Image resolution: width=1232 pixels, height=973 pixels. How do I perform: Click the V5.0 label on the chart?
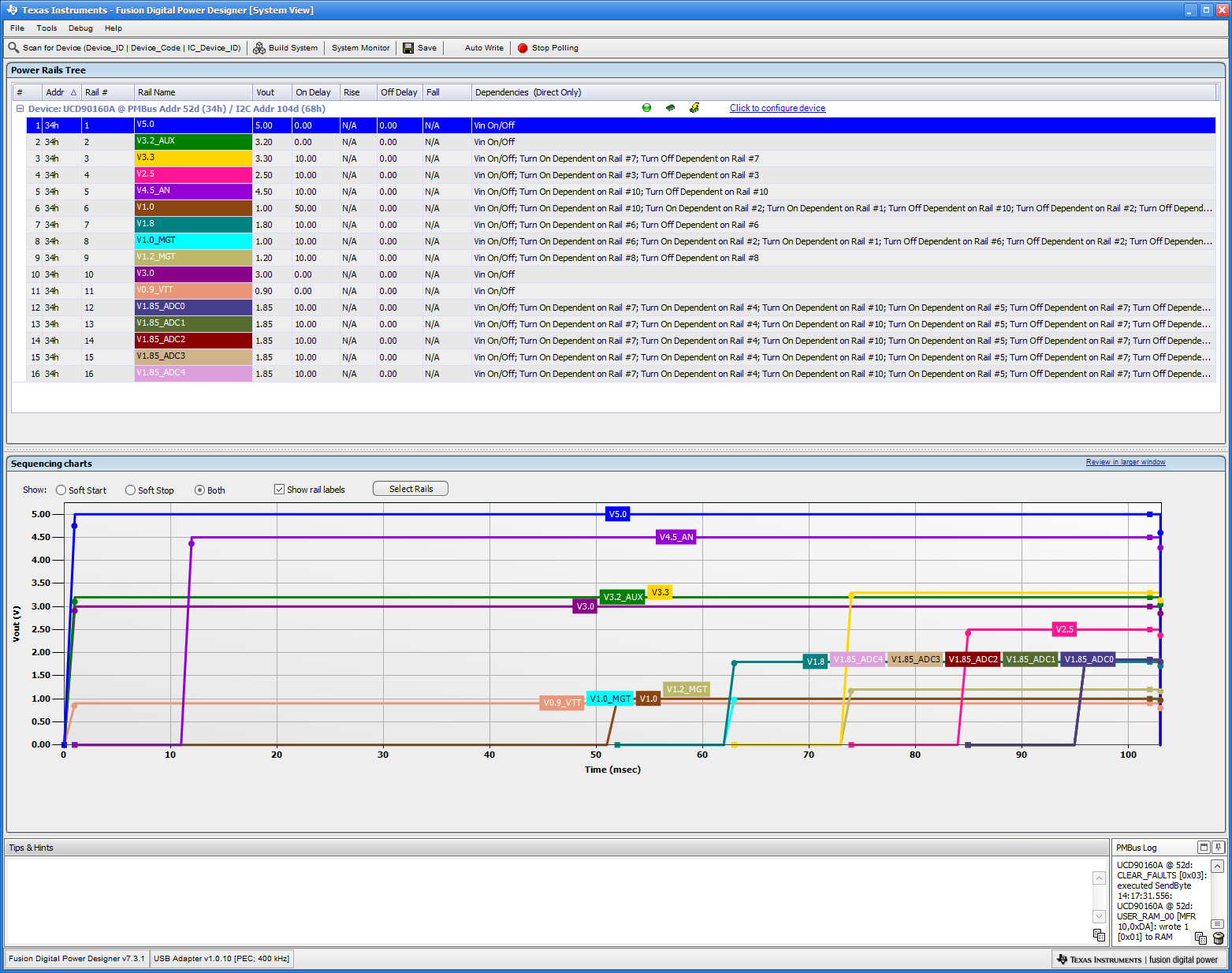click(618, 514)
